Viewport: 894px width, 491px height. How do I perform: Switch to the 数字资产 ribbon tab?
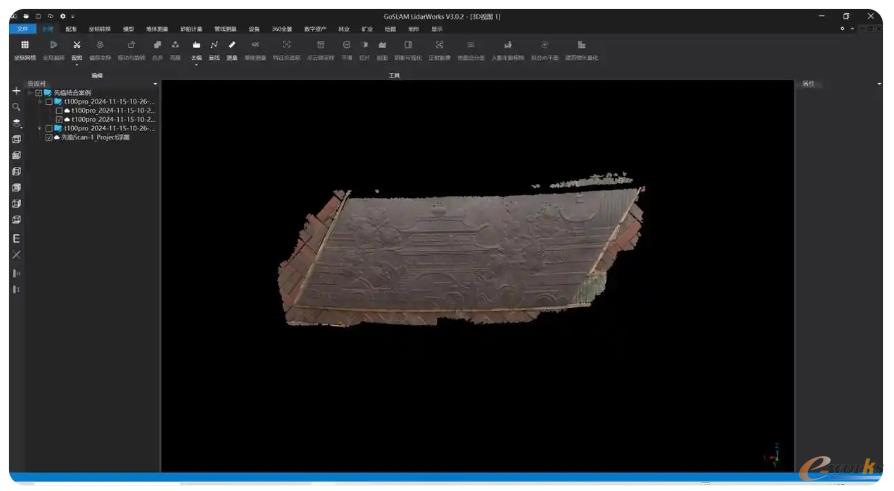315,29
